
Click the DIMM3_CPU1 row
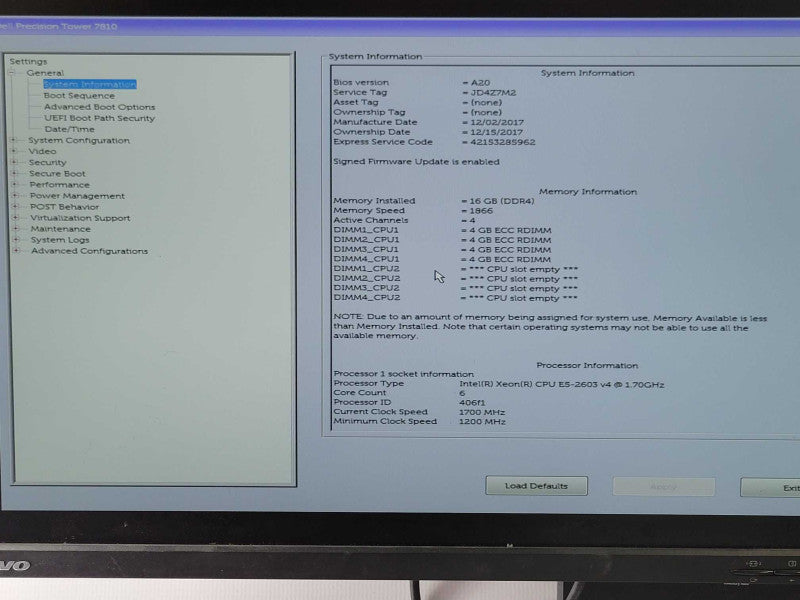point(442,249)
